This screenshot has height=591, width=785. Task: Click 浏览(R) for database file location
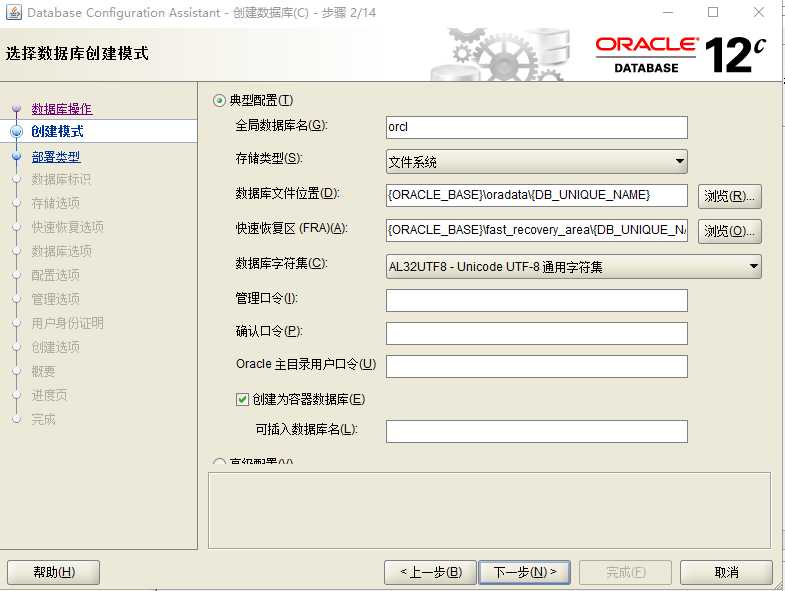(x=730, y=196)
